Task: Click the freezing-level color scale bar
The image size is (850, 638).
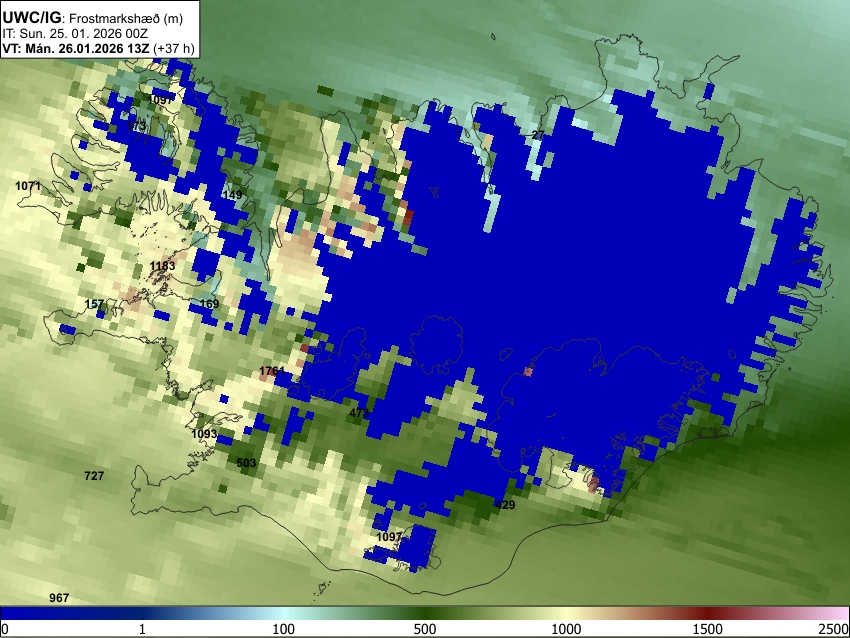Action: click(425, 613)
